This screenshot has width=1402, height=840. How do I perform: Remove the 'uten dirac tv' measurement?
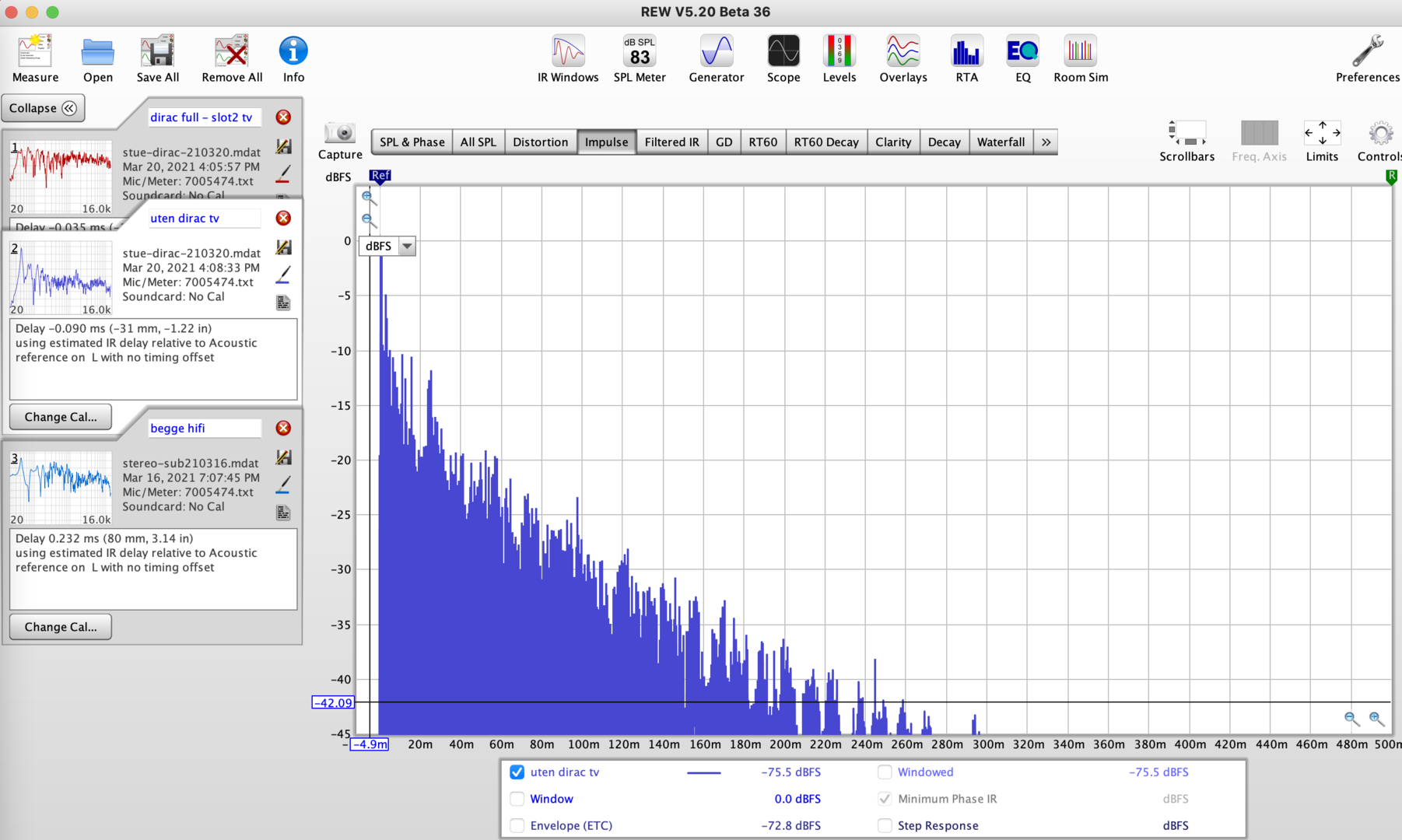click(x=283, y=218)
